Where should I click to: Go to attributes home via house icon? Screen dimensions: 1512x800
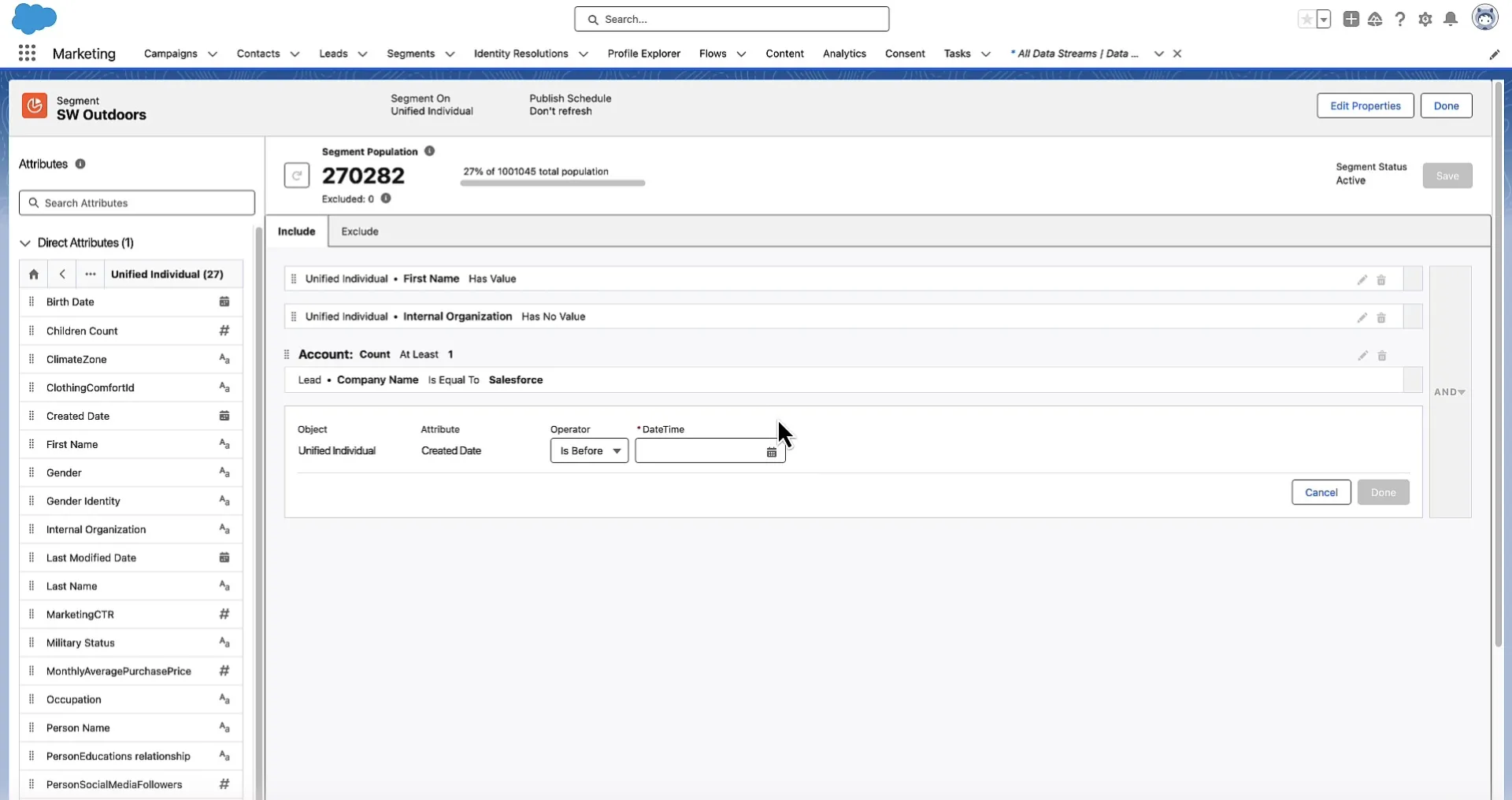tap(33, 274)
